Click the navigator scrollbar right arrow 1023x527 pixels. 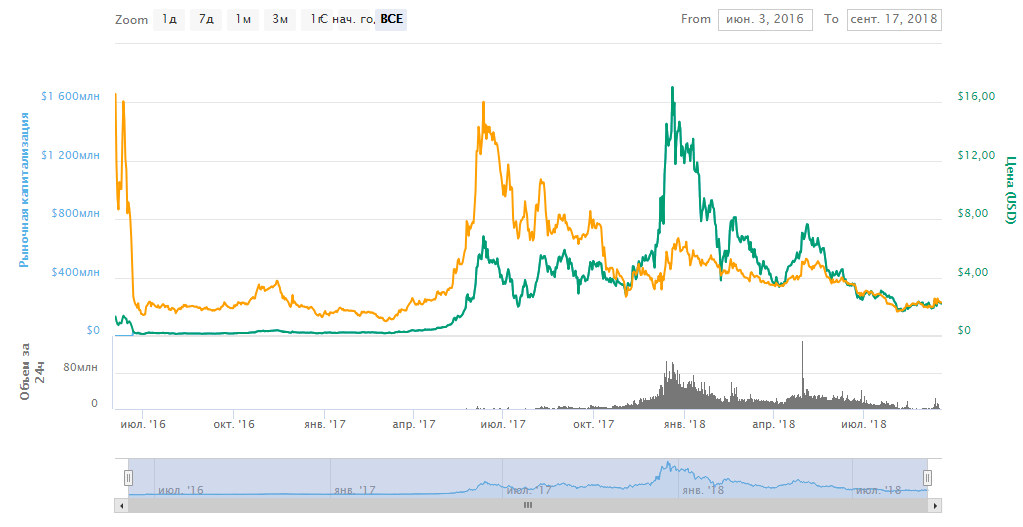click(935, 505)
